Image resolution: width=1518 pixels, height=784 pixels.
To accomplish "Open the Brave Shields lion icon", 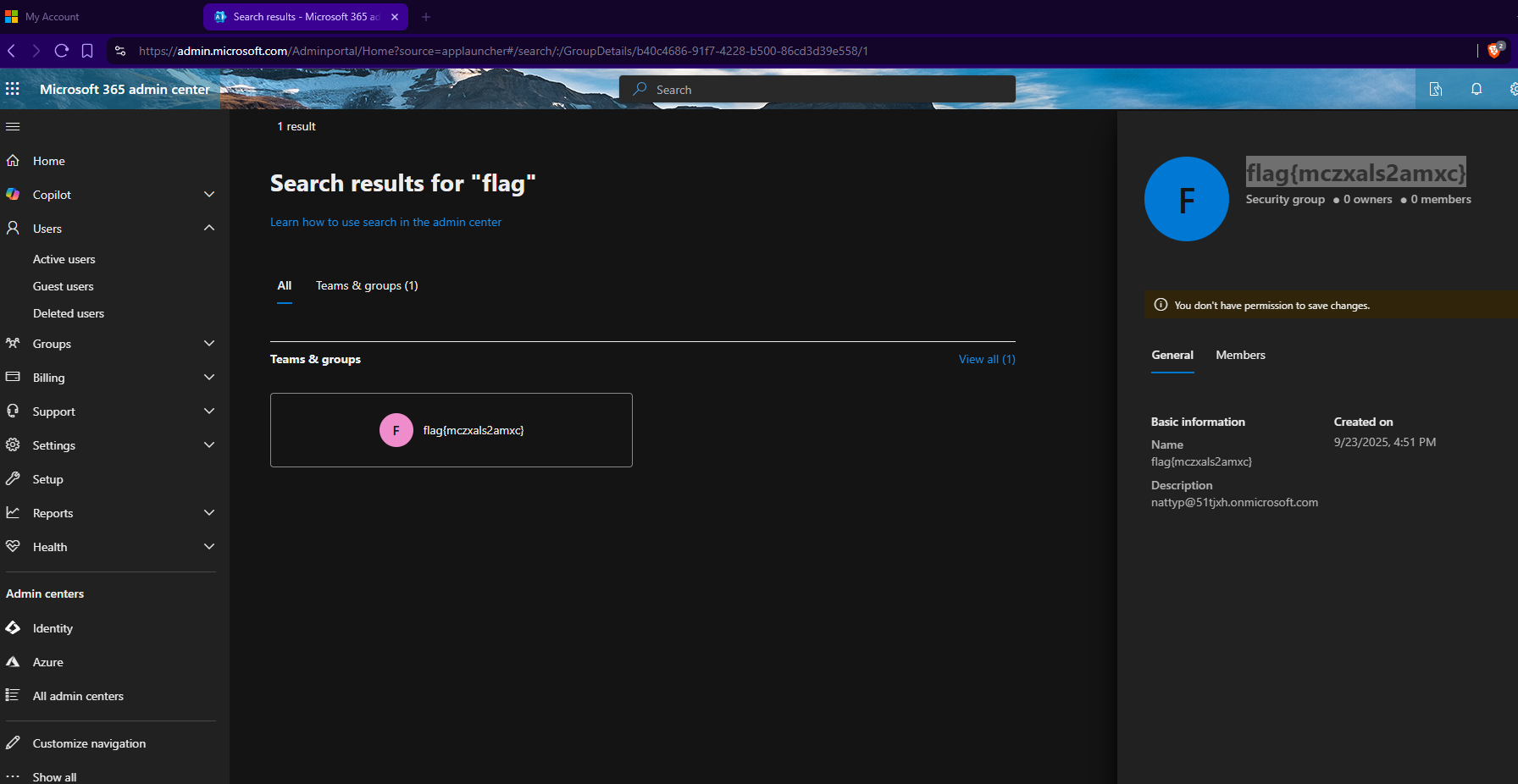I will coord(1494,51).
